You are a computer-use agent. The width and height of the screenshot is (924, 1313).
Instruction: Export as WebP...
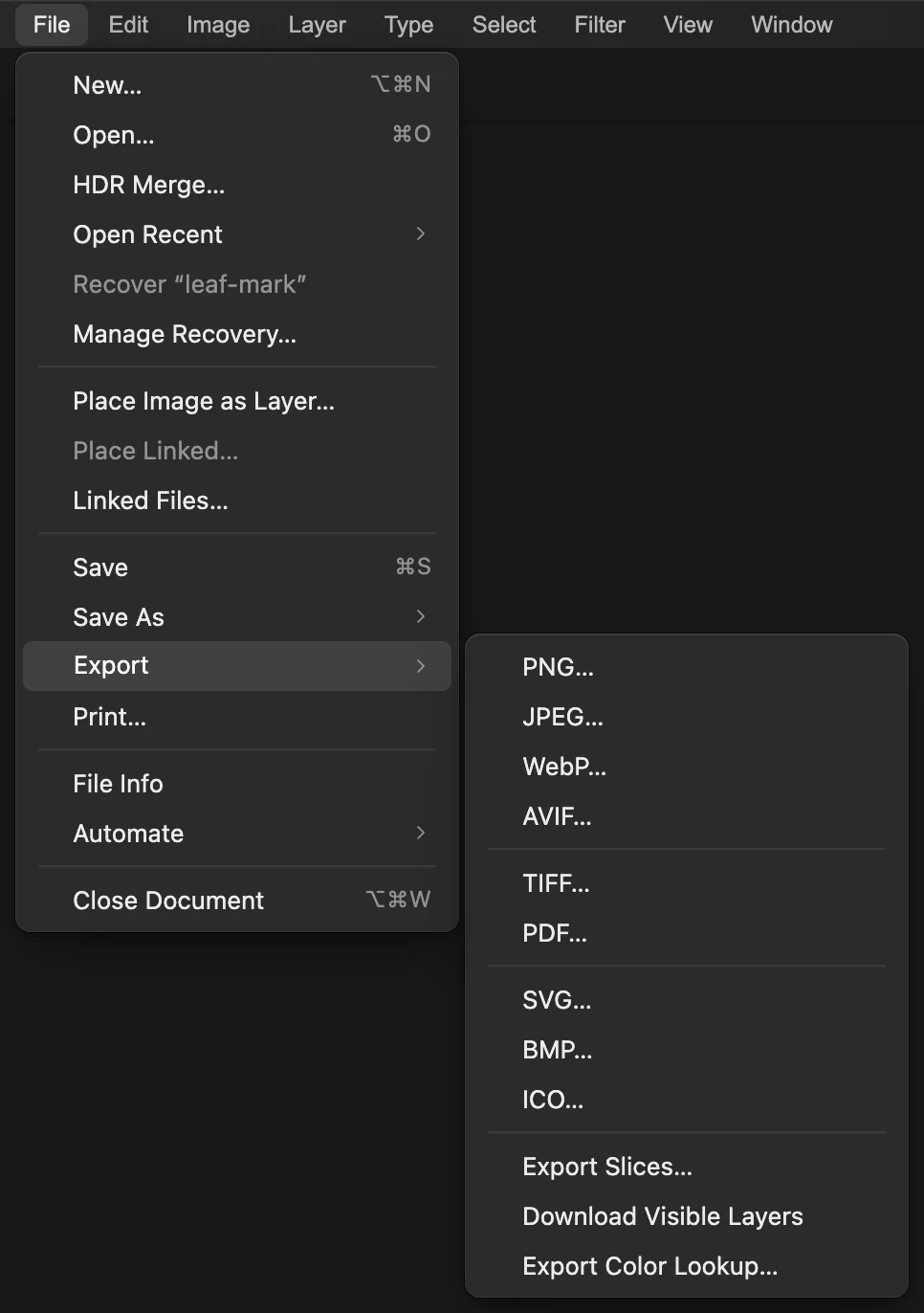coord(687,767)
